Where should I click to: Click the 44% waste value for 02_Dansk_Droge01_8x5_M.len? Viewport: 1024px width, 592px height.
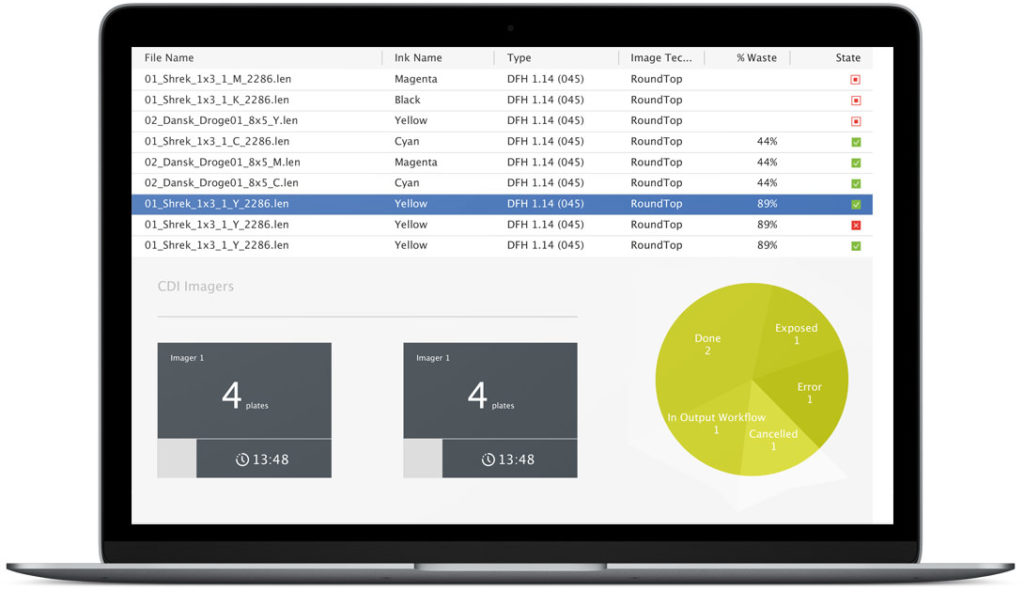767,162
